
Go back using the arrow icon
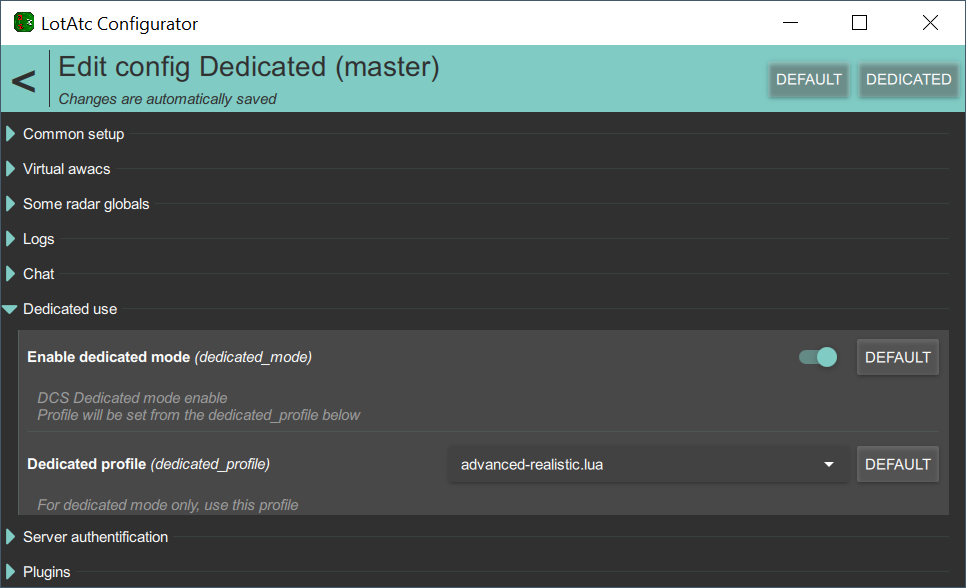23,81
